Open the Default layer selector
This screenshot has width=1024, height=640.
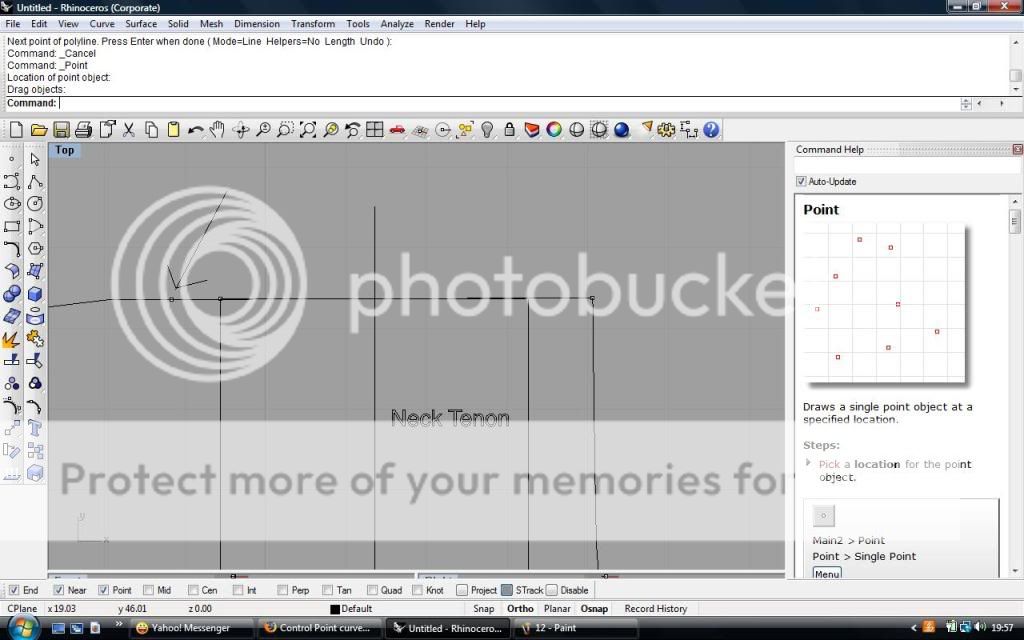pos(356,608)
